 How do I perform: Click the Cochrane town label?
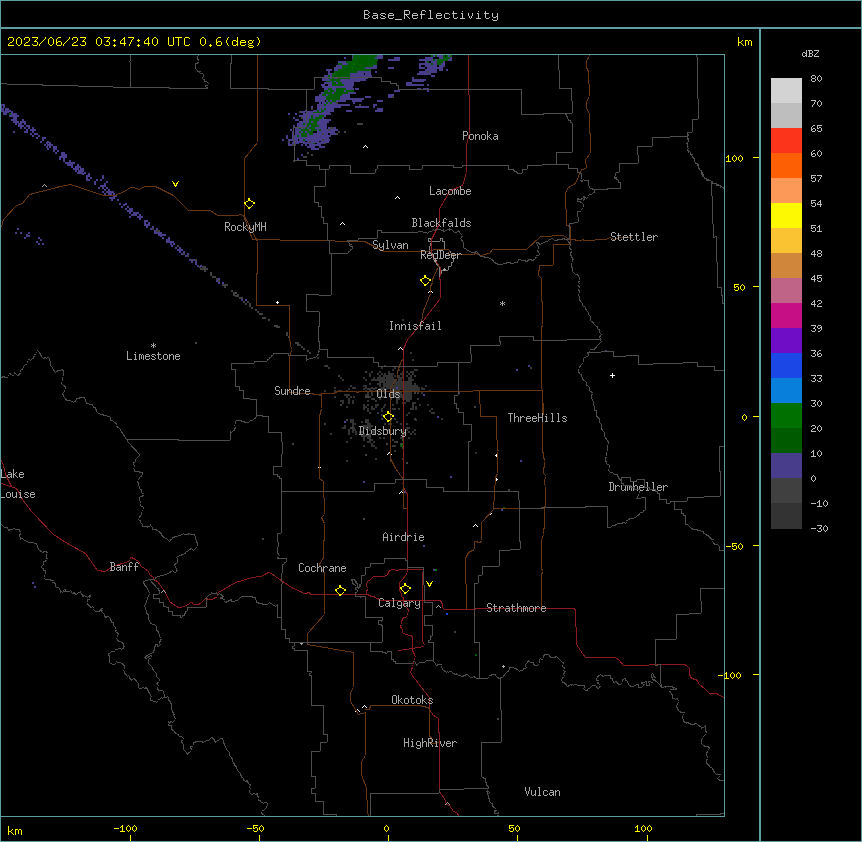point(322,568)
